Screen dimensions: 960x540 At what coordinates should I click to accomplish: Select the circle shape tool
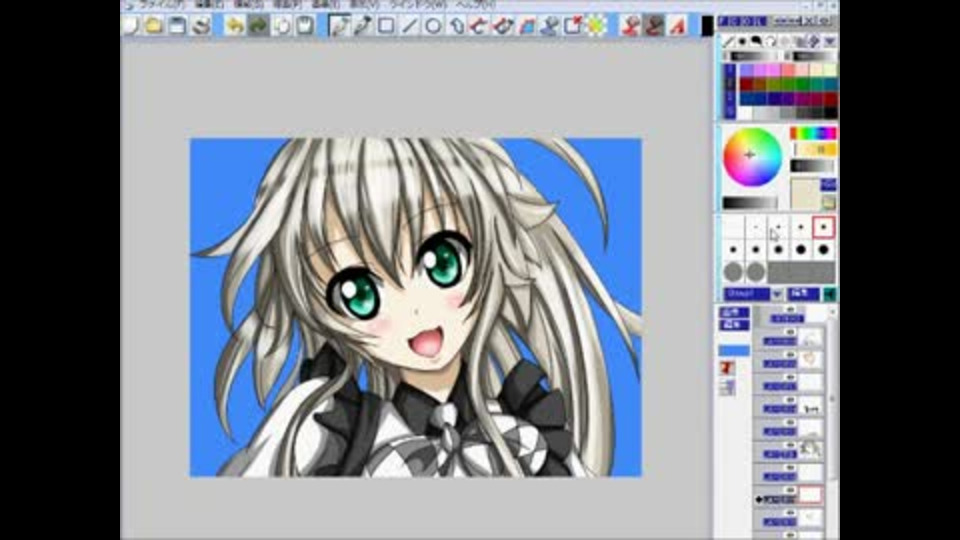coord(433,26)
